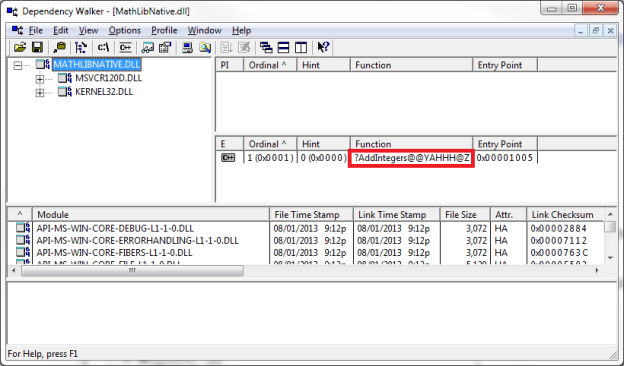Select API-MS-WIN-CORE-DEBUG-L1-1-0.DLL module row
This screenshot has height=366, width=624.
[x=306, y=228]
